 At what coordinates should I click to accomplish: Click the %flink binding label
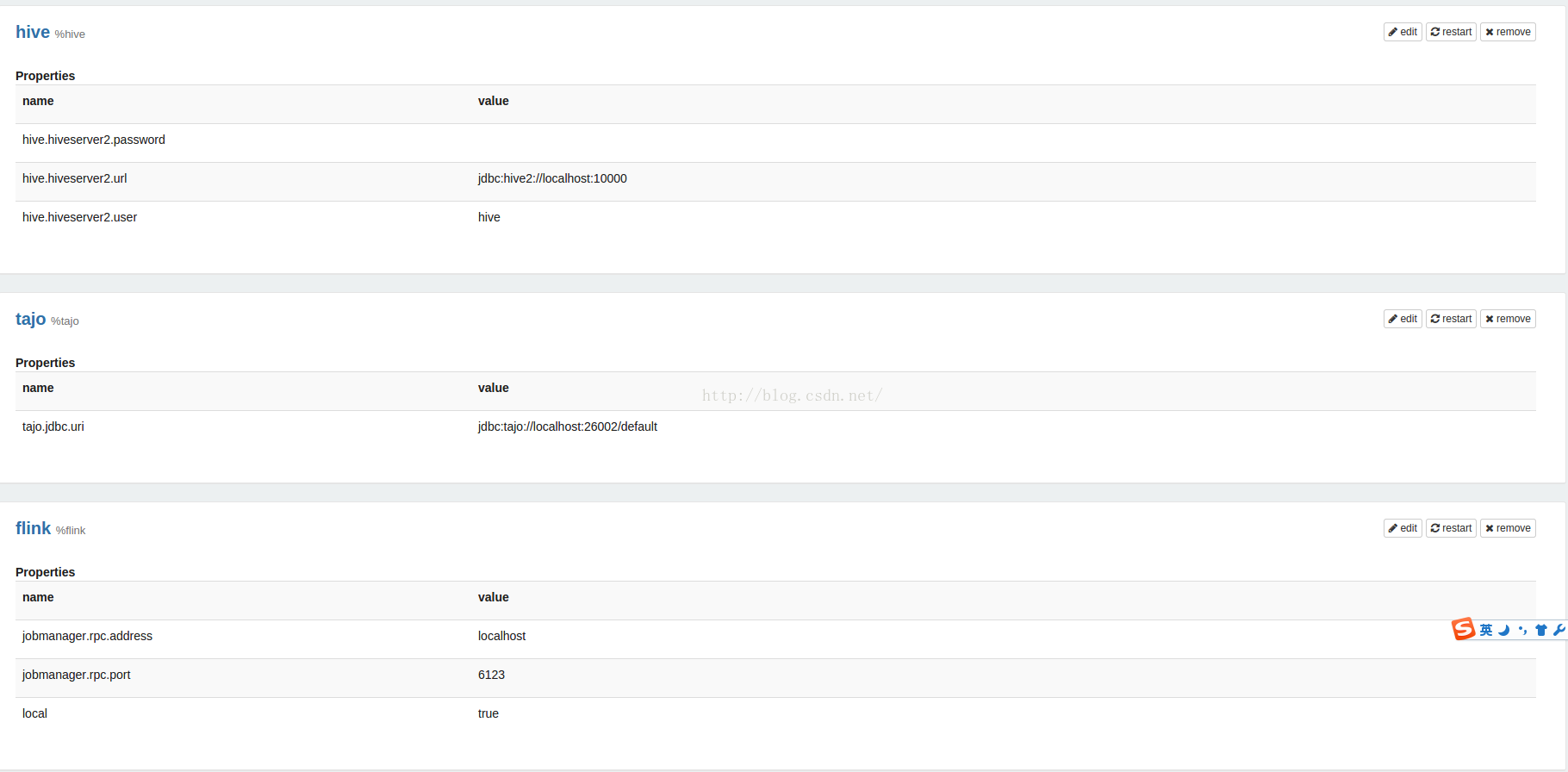71,531
